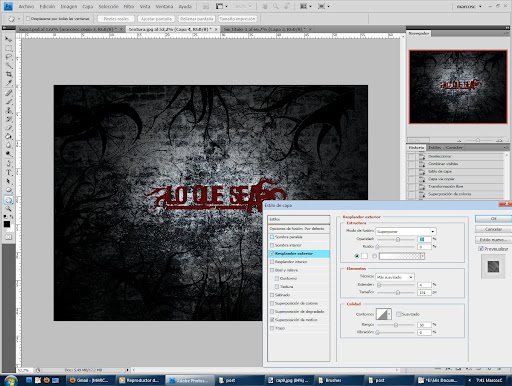
Task: Select the gradient glow radio button
Action: [374, 256]
